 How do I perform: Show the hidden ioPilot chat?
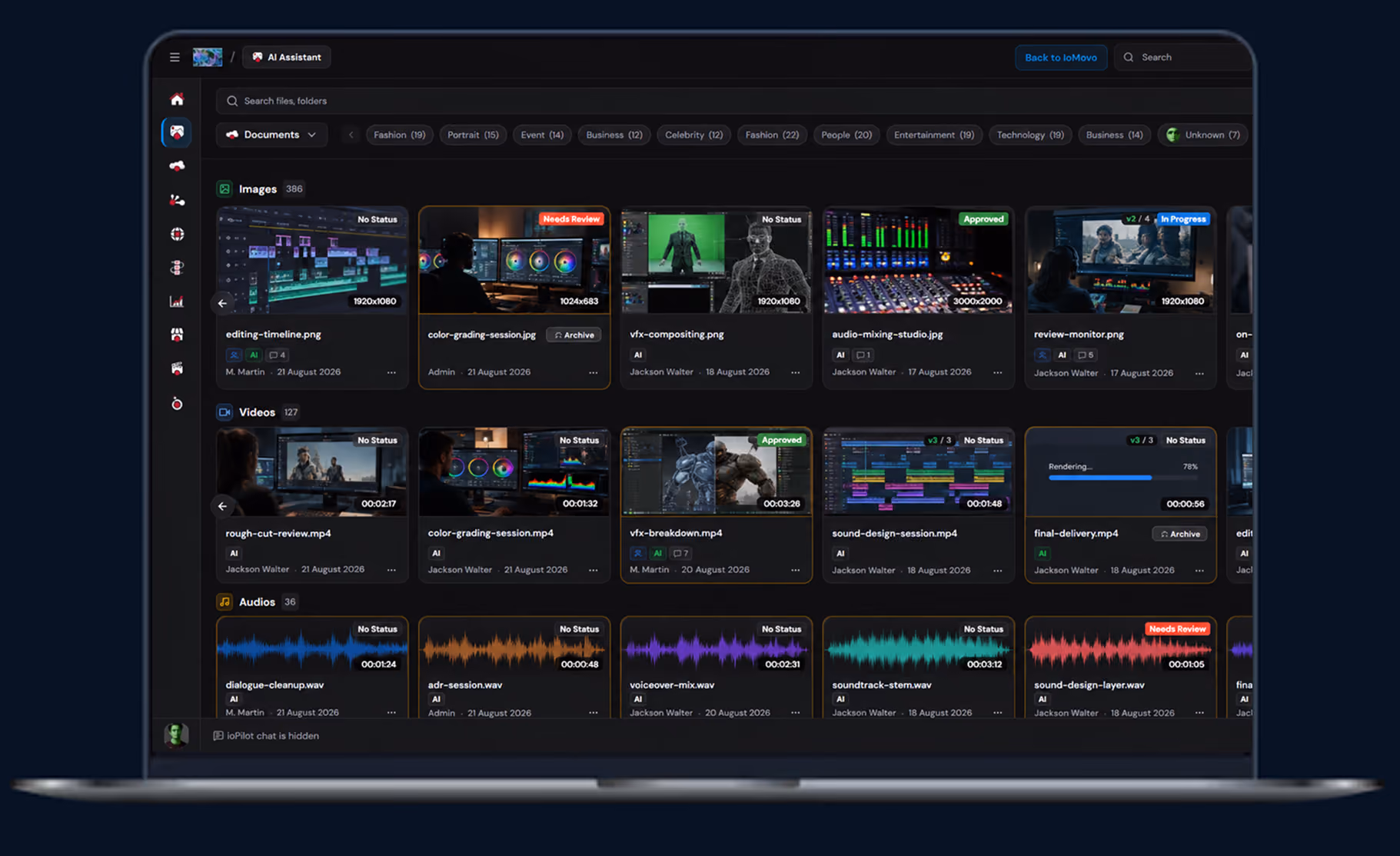point(266,736)
